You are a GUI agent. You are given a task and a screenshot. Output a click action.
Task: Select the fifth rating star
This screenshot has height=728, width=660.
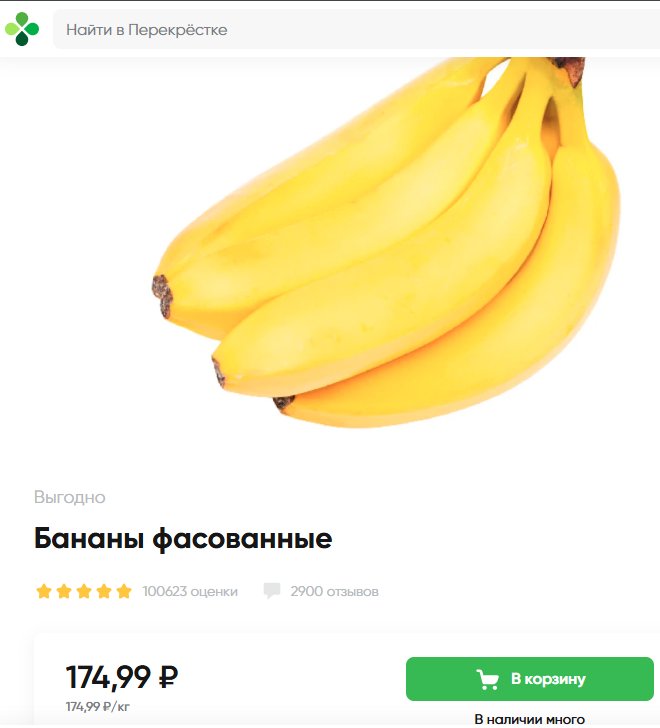coord(124,592)
